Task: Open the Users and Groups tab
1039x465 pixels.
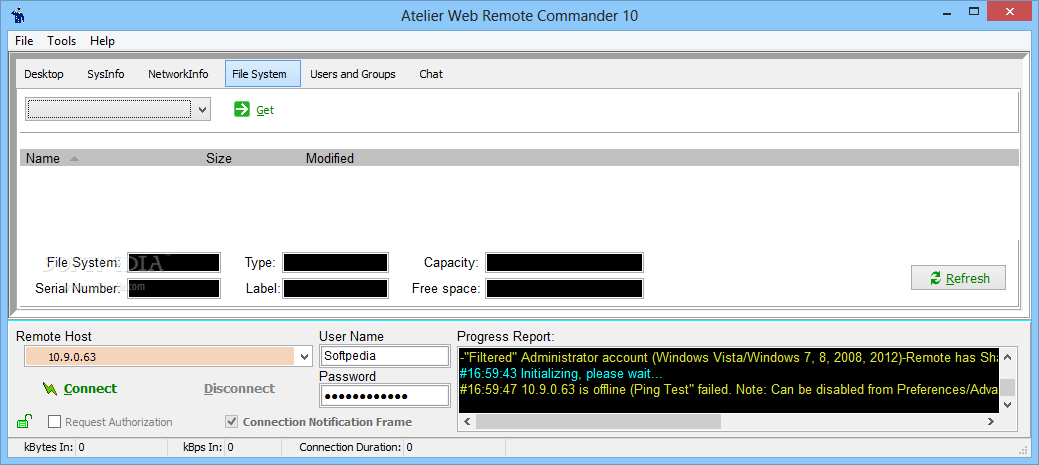Action: pyautogui.click(x=353, y=74)
